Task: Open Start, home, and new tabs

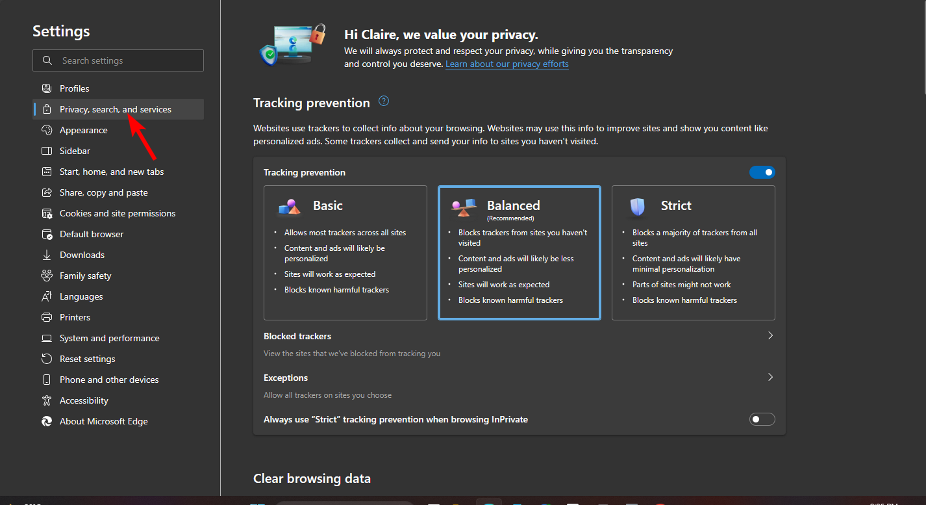Action: (111, 172)
